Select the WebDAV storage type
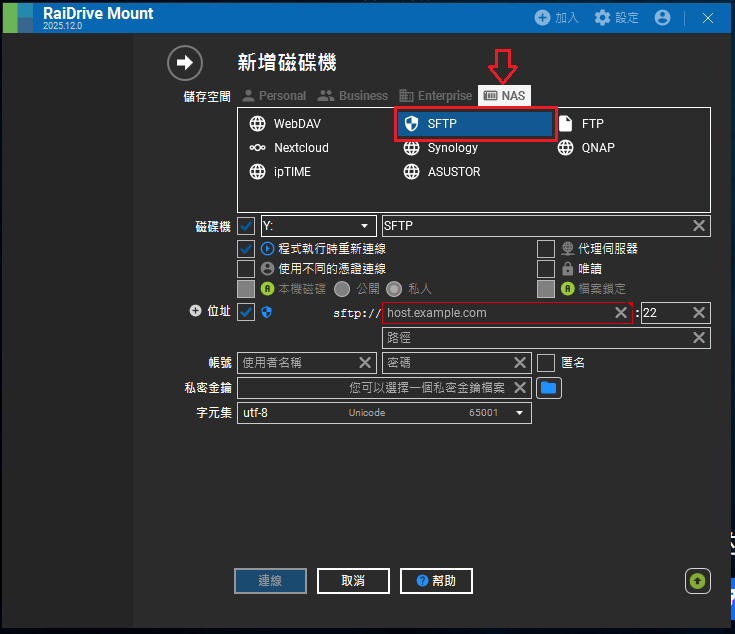 click(297, 124)
